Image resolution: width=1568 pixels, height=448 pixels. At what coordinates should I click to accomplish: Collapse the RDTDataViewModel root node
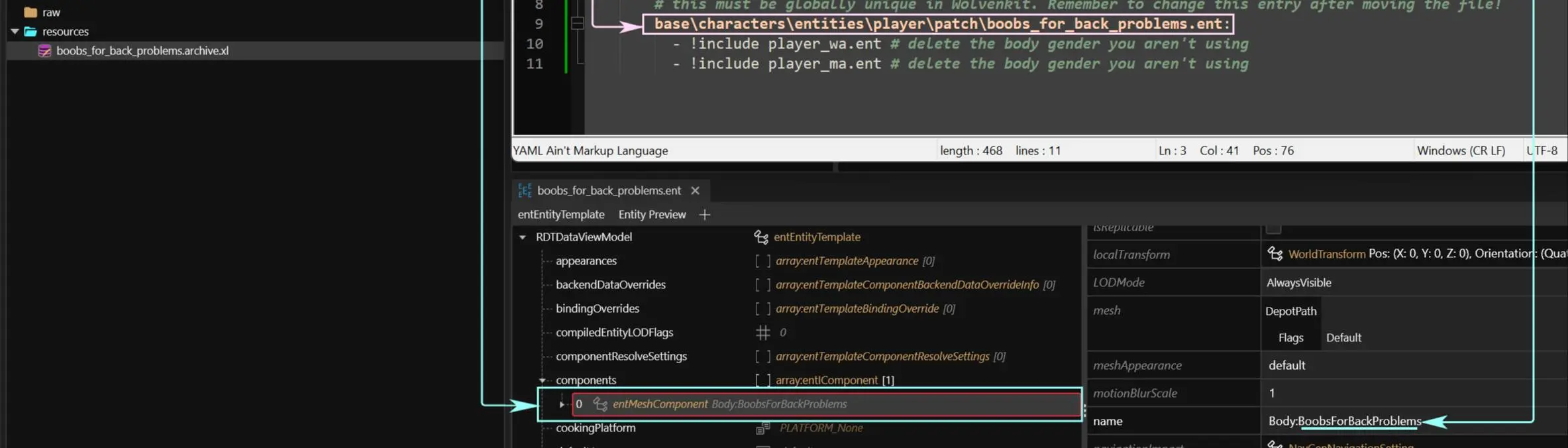point(523,237)
